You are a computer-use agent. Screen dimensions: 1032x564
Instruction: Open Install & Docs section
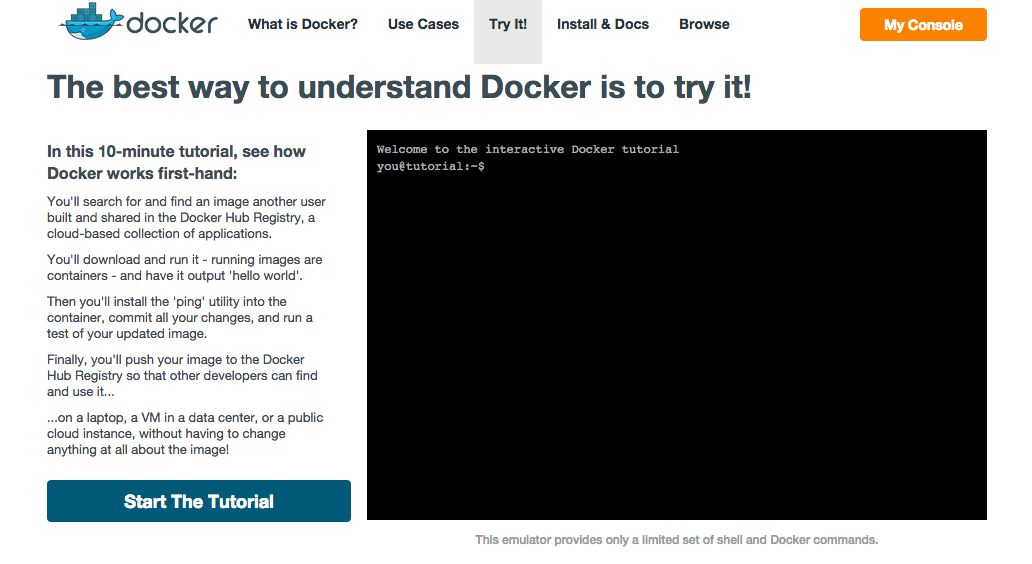coord(603,24)
